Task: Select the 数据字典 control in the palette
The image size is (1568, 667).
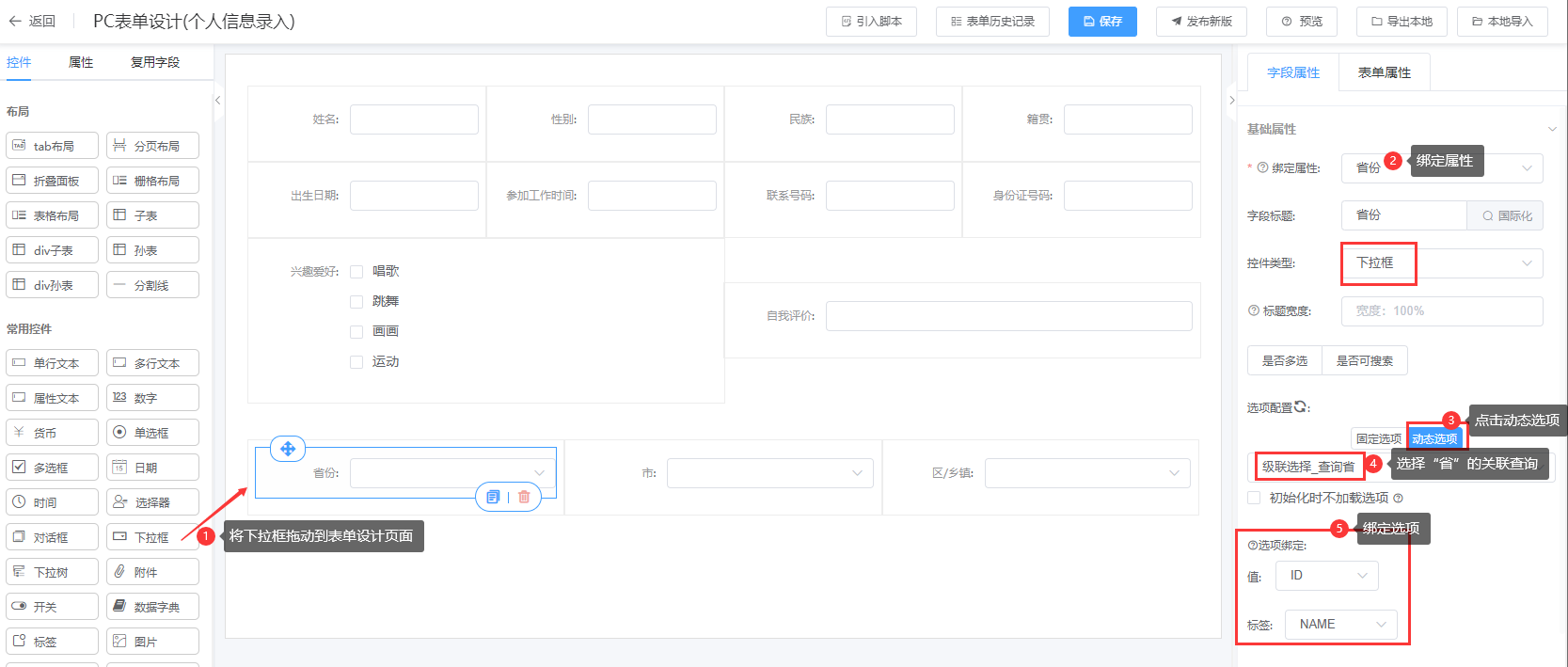Action: (152, 607)
